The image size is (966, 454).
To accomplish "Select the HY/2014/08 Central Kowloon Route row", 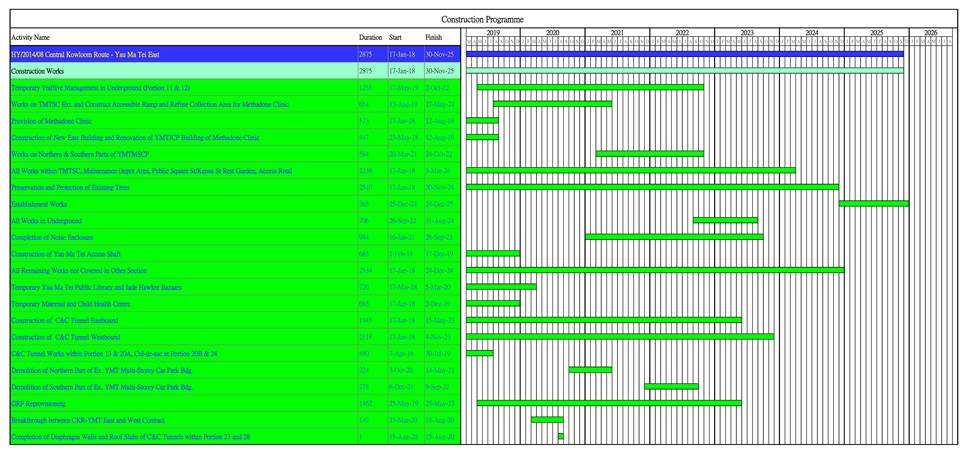I will (x=85, y=54).
